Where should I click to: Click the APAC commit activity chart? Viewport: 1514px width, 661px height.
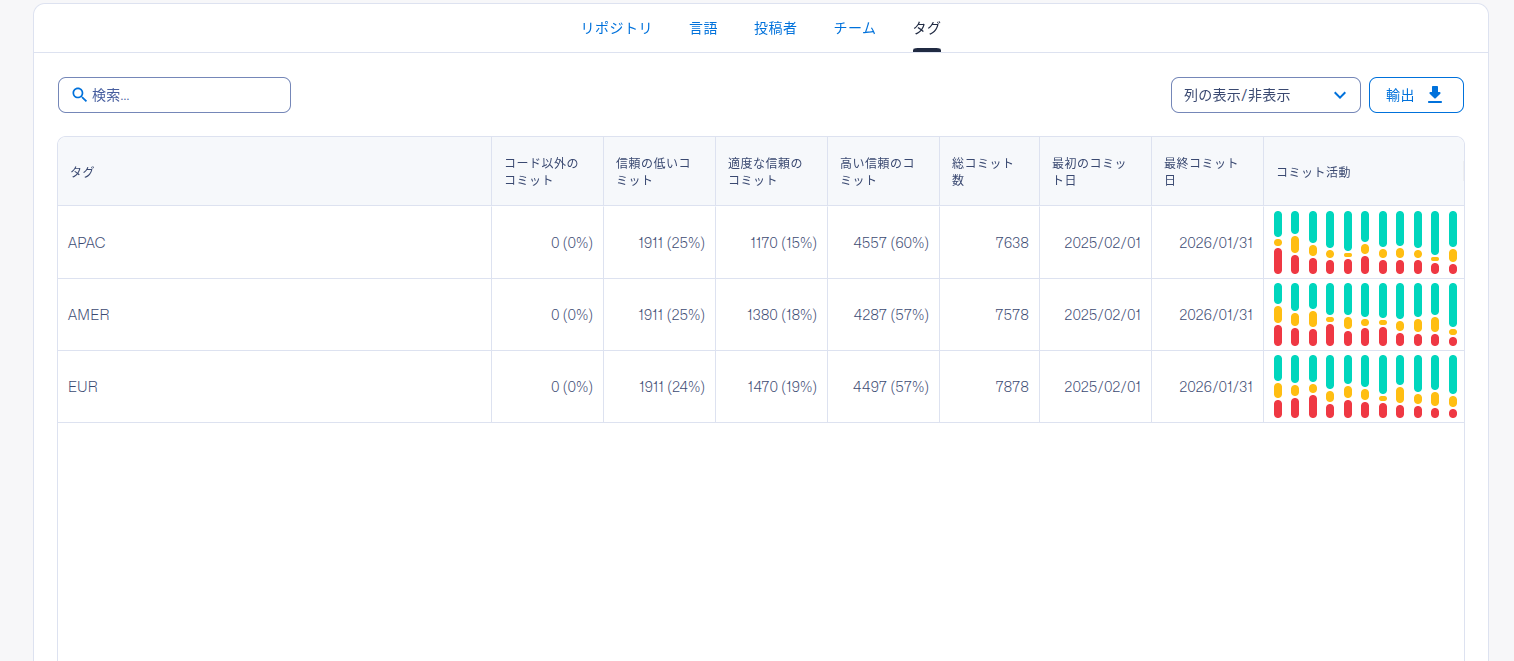1364,242
